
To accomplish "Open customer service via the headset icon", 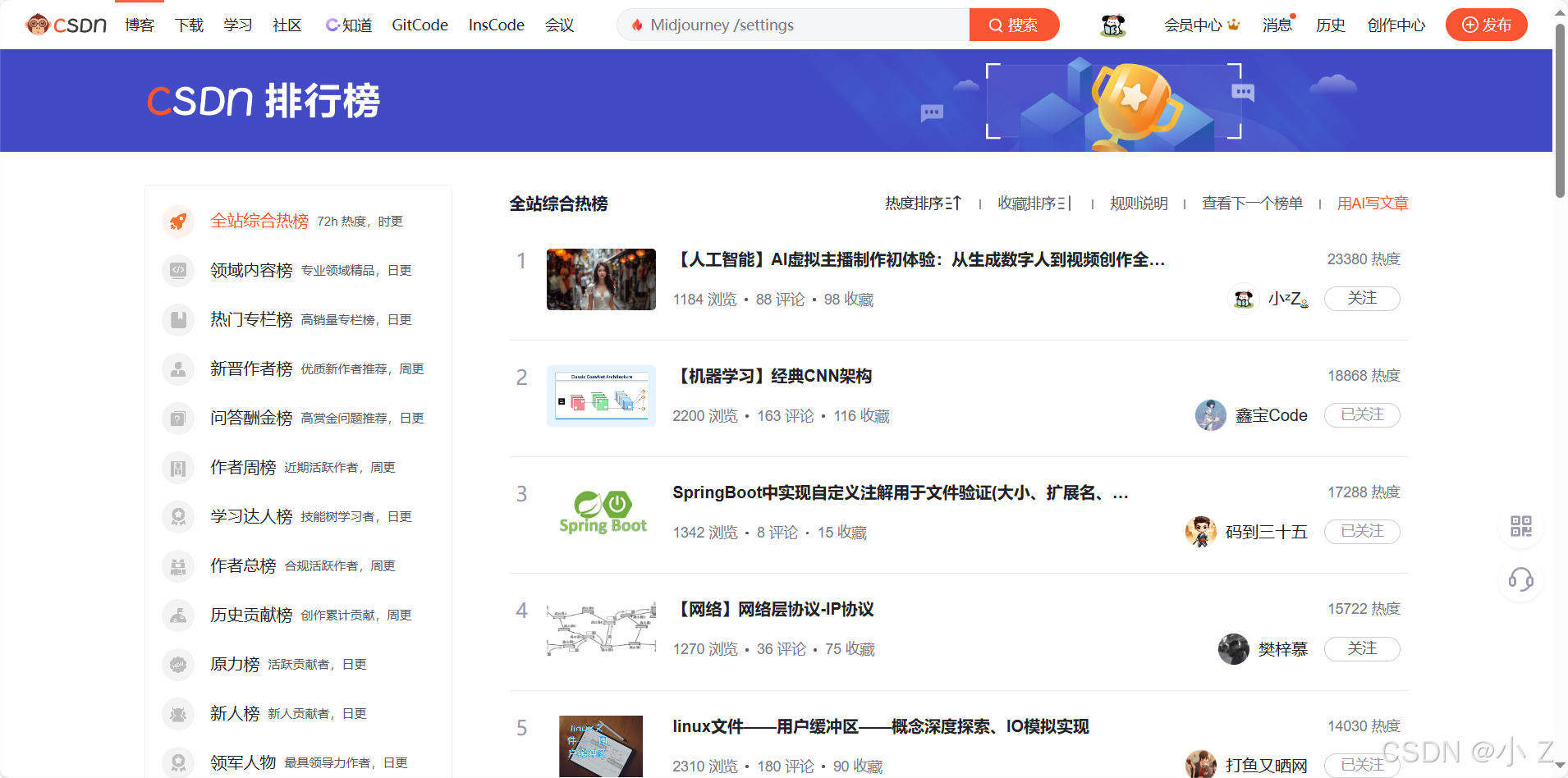I will pos(1520,581).
